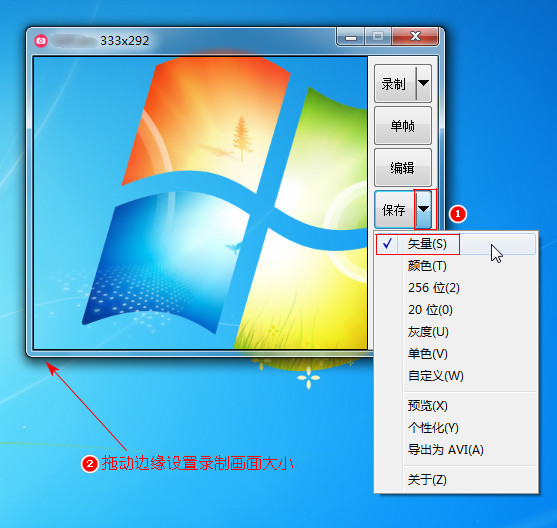
Task: Click the disabled maximize button
Action: point(378,37)
